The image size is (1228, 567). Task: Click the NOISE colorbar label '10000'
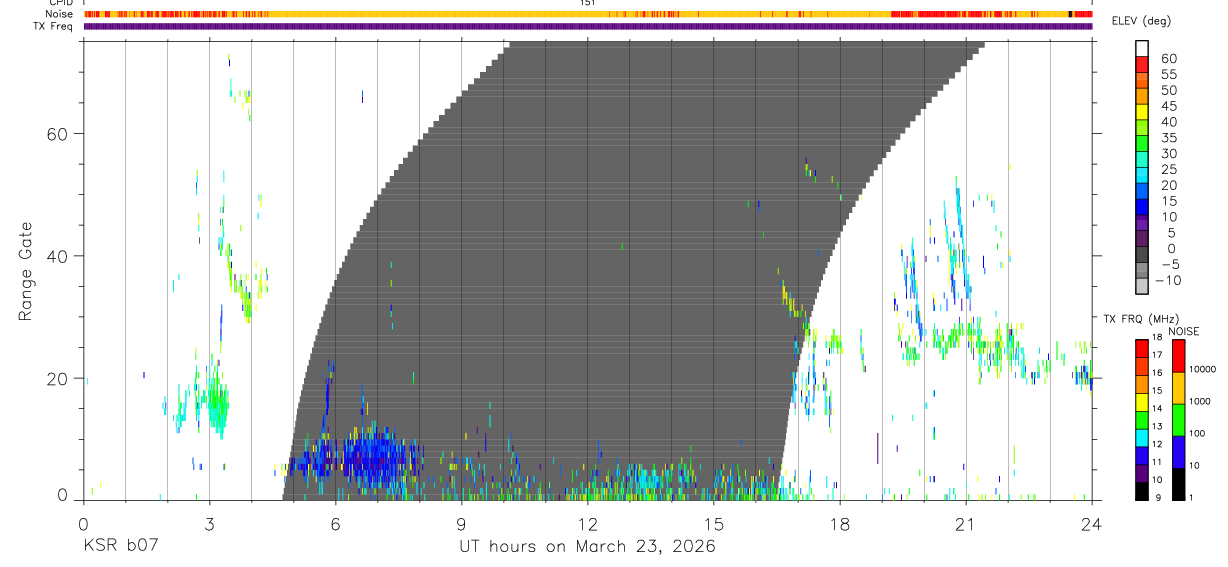click(x=1202, y=369)
